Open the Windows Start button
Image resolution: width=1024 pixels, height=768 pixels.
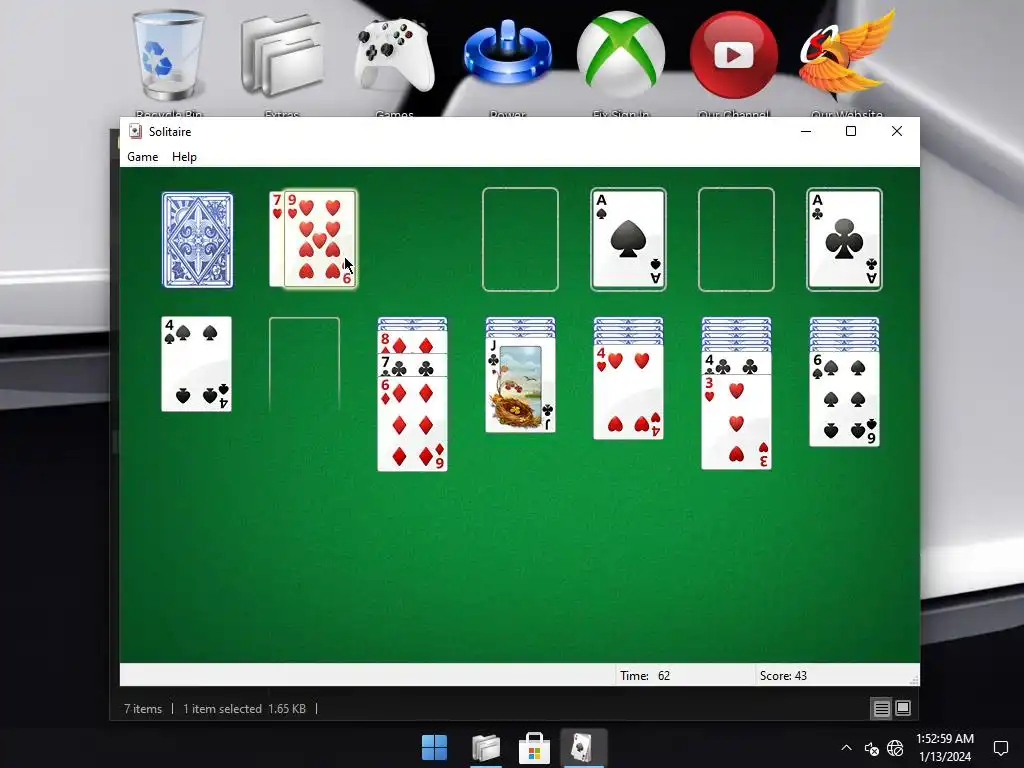coord(434,748)
